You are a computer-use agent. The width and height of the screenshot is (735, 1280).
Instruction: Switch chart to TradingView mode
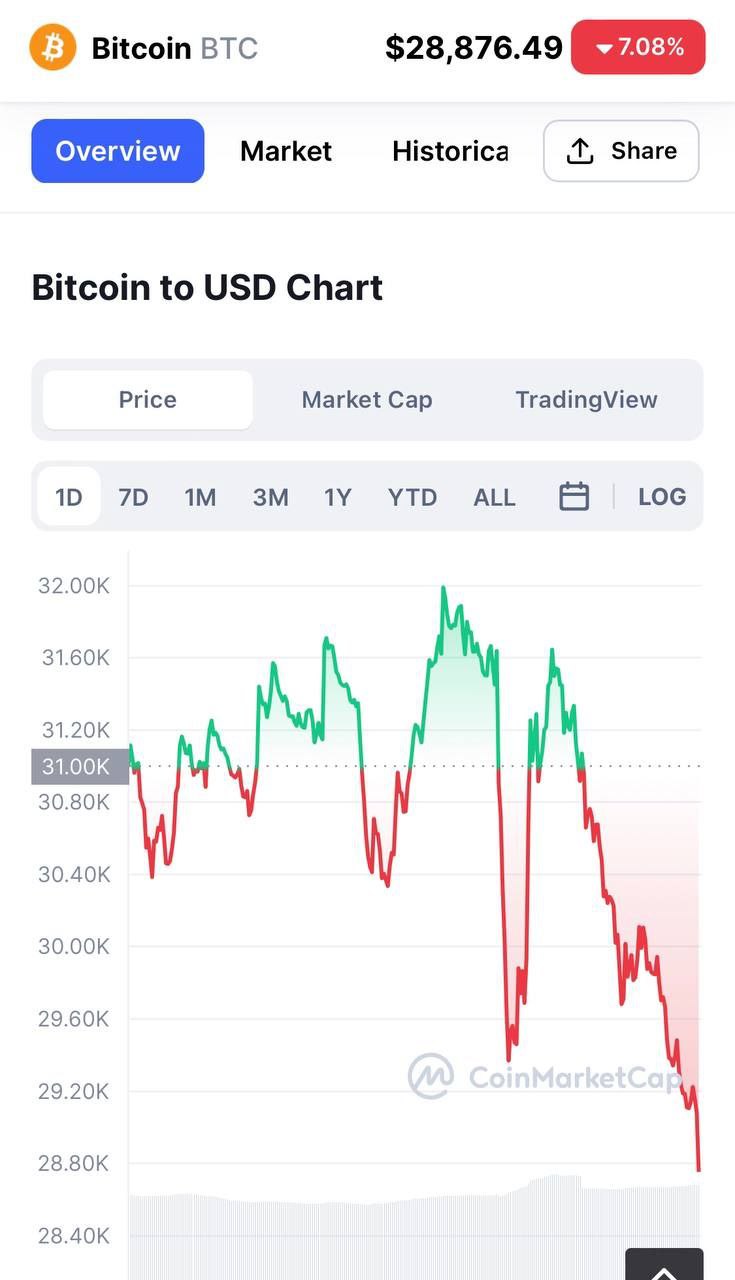(x=587, y=400)
